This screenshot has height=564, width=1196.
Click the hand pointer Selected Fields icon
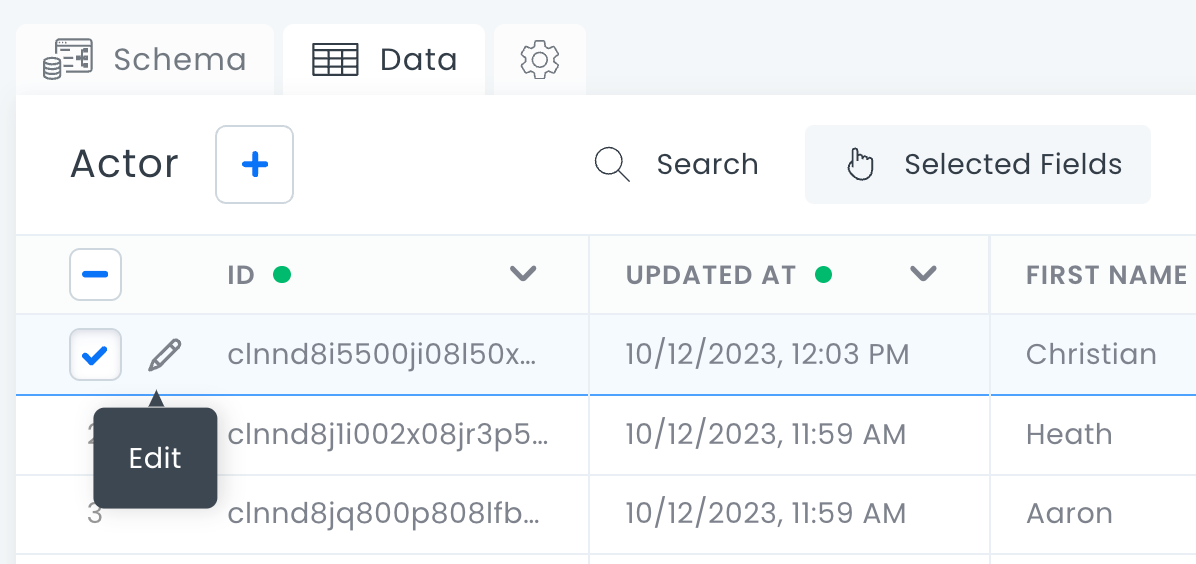click(x=860, y=164)
